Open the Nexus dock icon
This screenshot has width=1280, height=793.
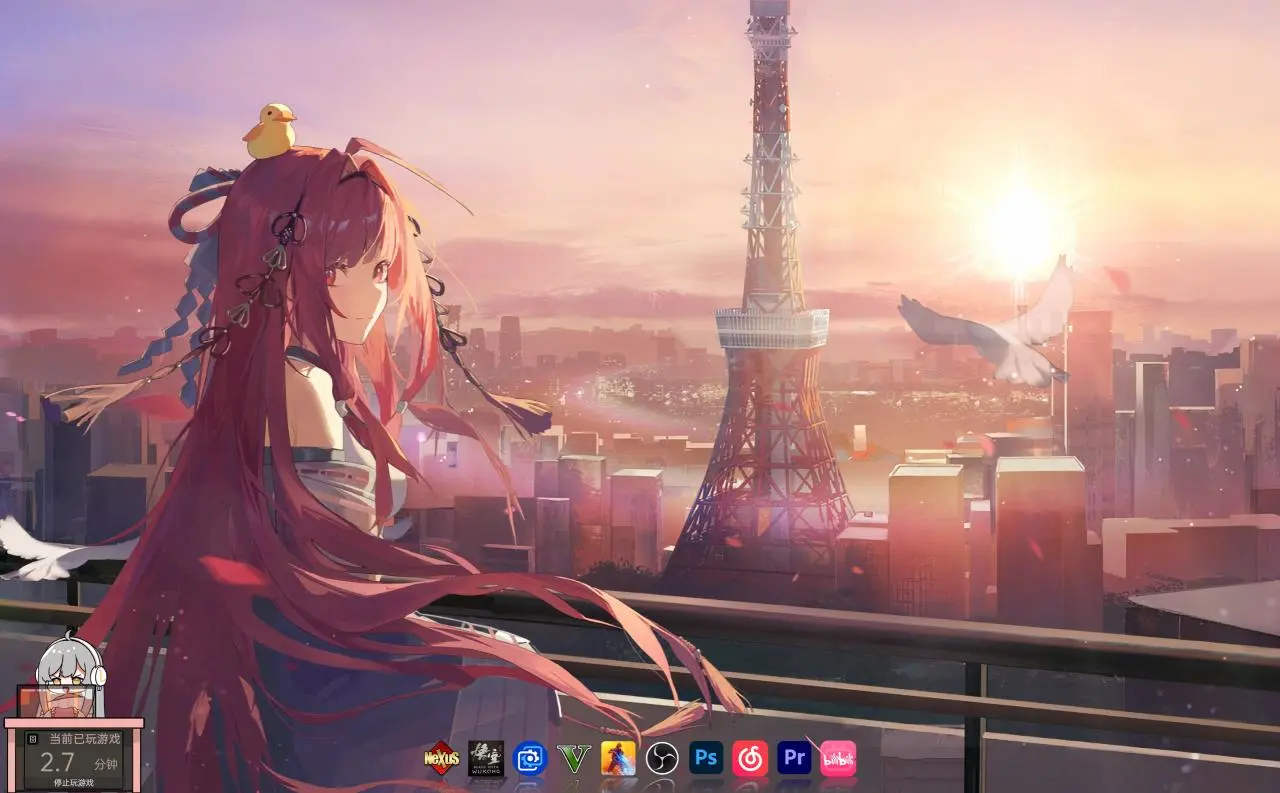click(441, 758)
